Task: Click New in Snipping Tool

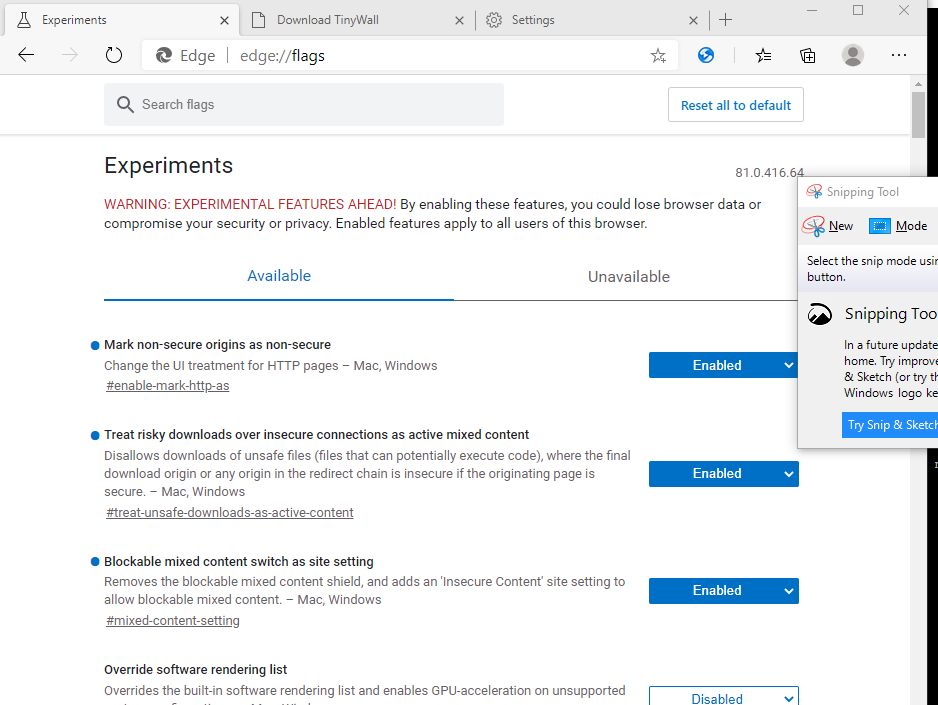Action: point(829,226)
